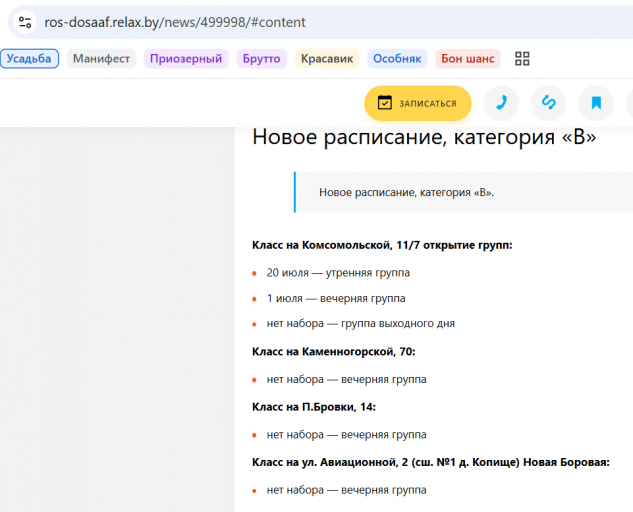Open the Манифест tab group
This screenshot has height=512, width=633.
click(101, 59)
